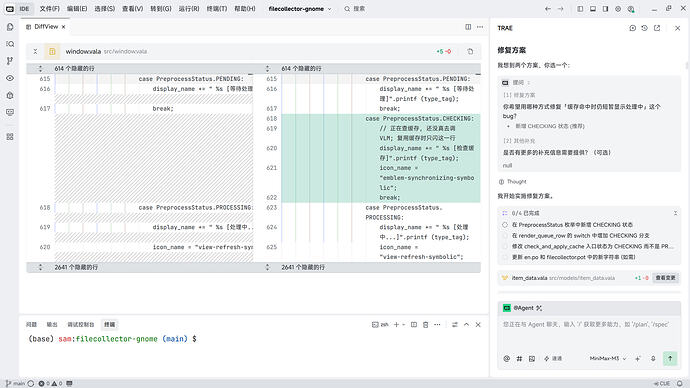The width and height of the screenshot is (690, 388).
Task: Open chat history in TRAE panel
Action: click(645, 28)
